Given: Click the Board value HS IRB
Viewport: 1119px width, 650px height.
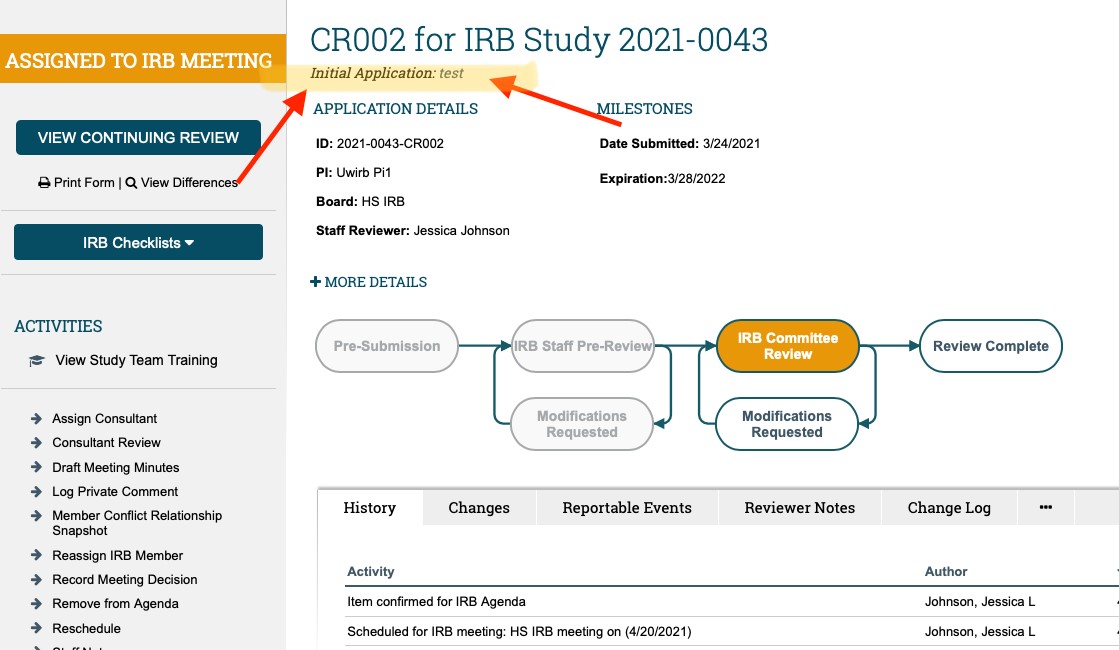Looking at the screenshot, I should (383, 201).
